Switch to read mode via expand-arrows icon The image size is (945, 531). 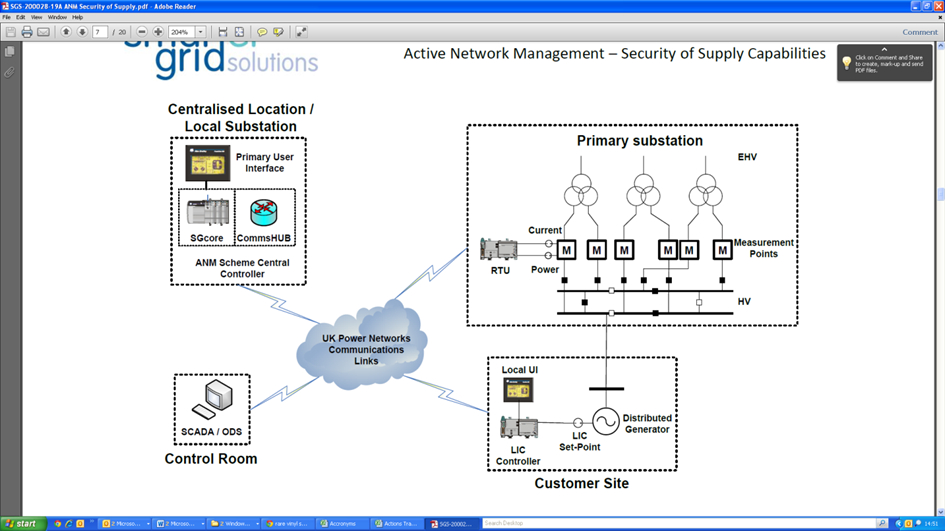pos(301,32)
